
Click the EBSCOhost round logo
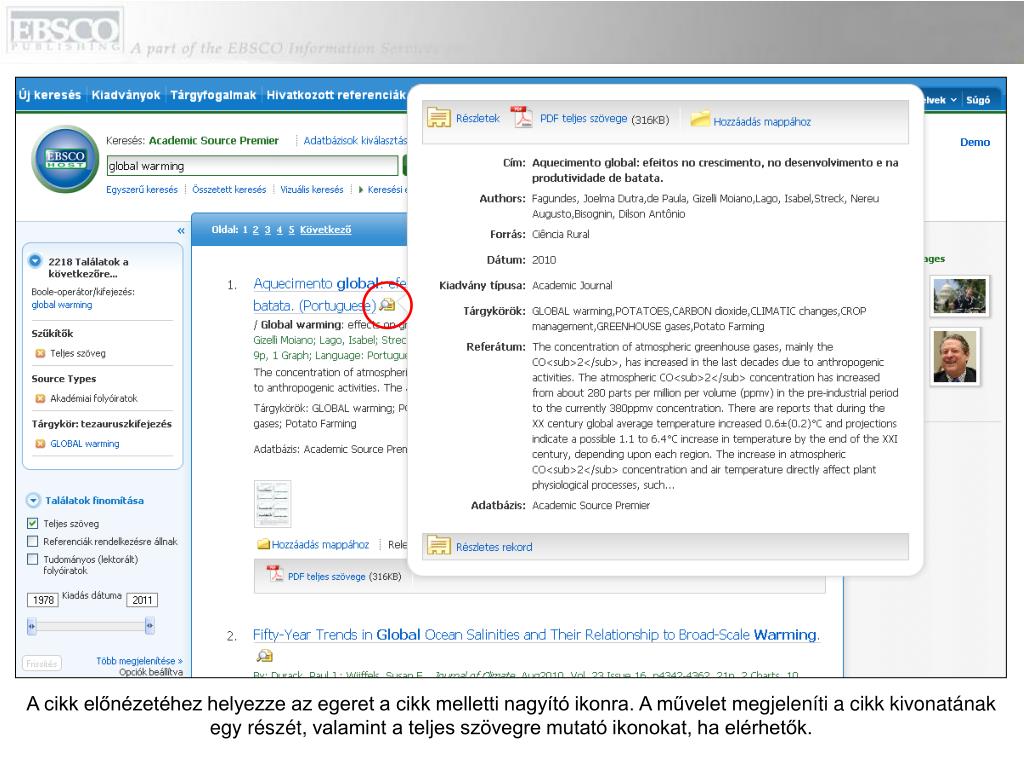coord(65,159)
